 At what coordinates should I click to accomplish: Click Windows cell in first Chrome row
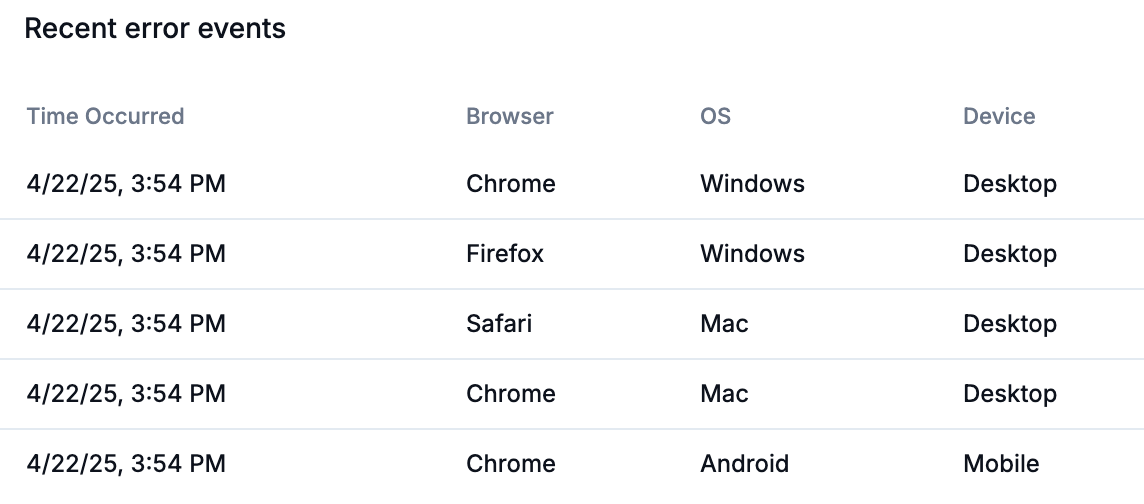click(752, 184)
